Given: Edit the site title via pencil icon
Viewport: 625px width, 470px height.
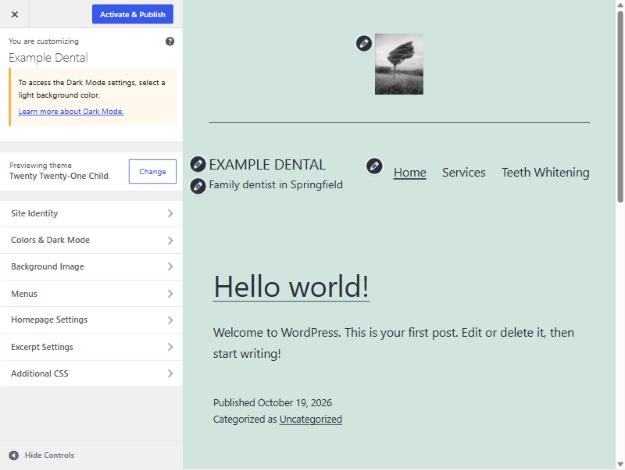Looking at the screenshot, I should 198,164.
